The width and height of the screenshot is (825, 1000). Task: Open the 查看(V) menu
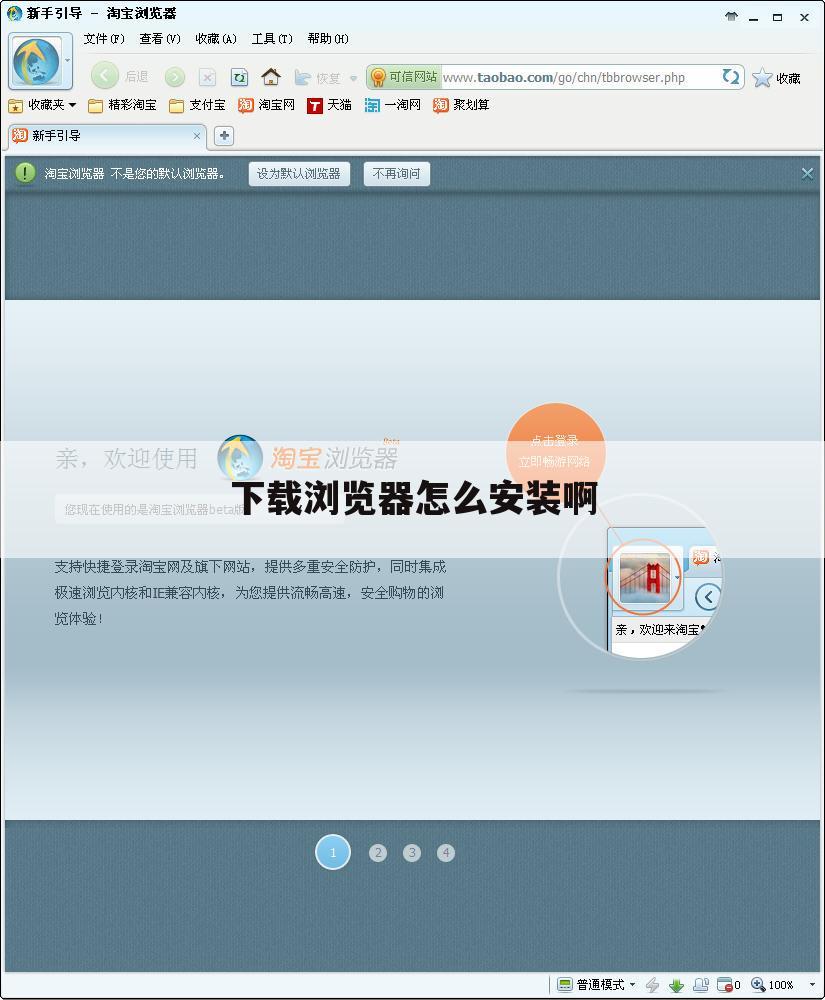160,39
